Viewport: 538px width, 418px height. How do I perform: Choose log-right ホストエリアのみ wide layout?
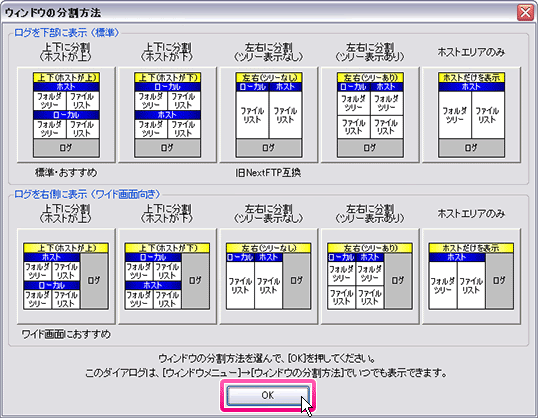471,276
